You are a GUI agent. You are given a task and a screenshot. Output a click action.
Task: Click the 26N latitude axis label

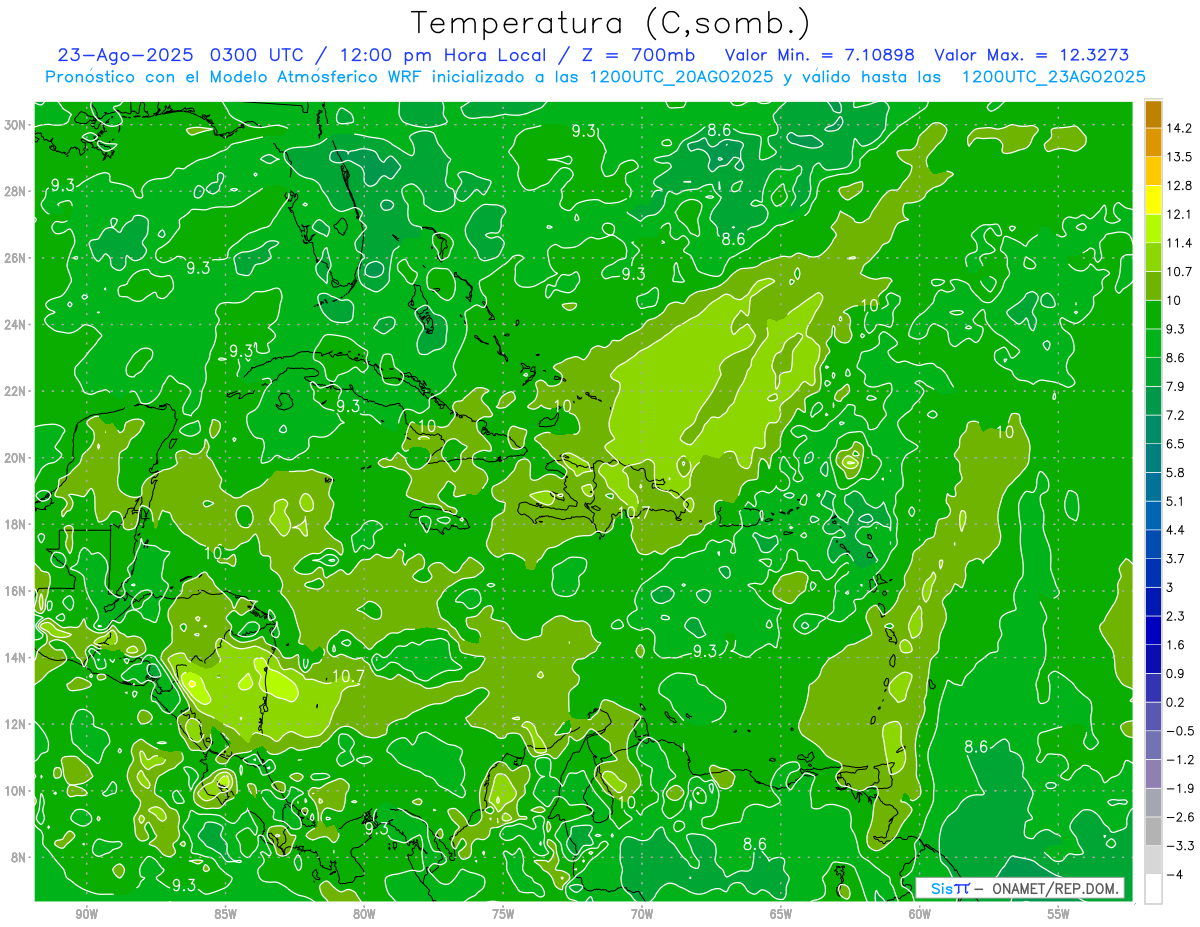[16, 257]
